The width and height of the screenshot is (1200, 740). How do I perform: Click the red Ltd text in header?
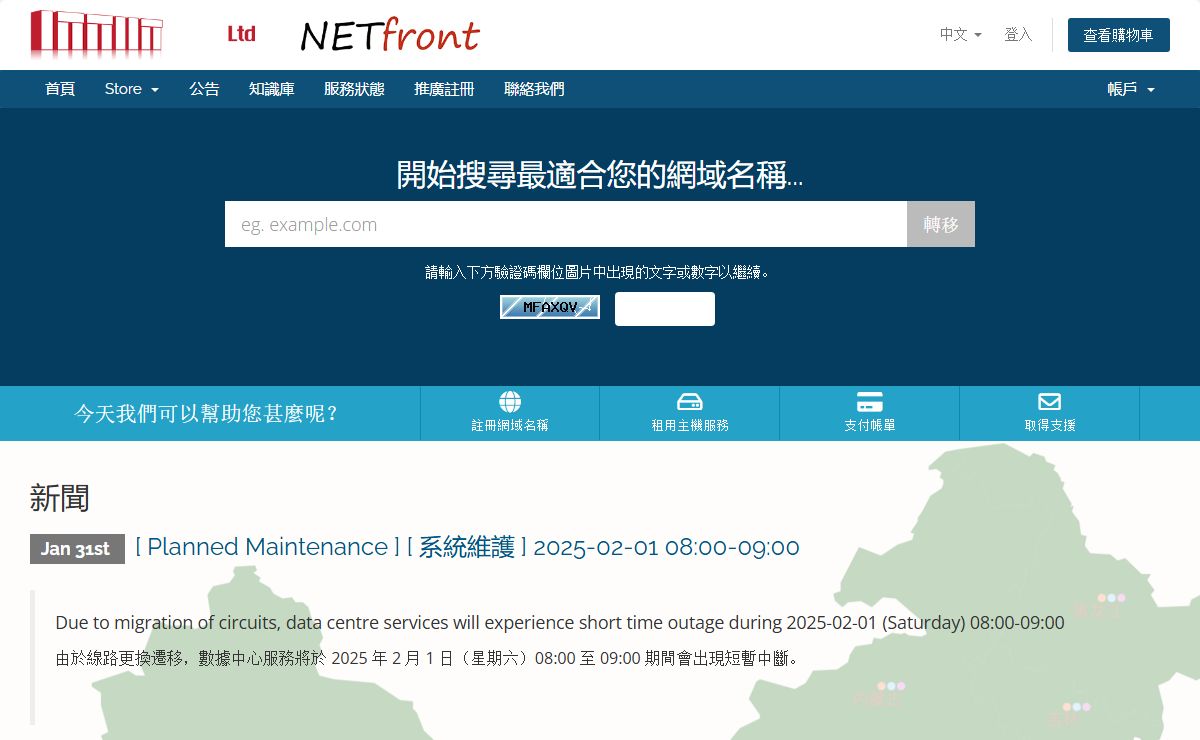[x=241, y=34]
